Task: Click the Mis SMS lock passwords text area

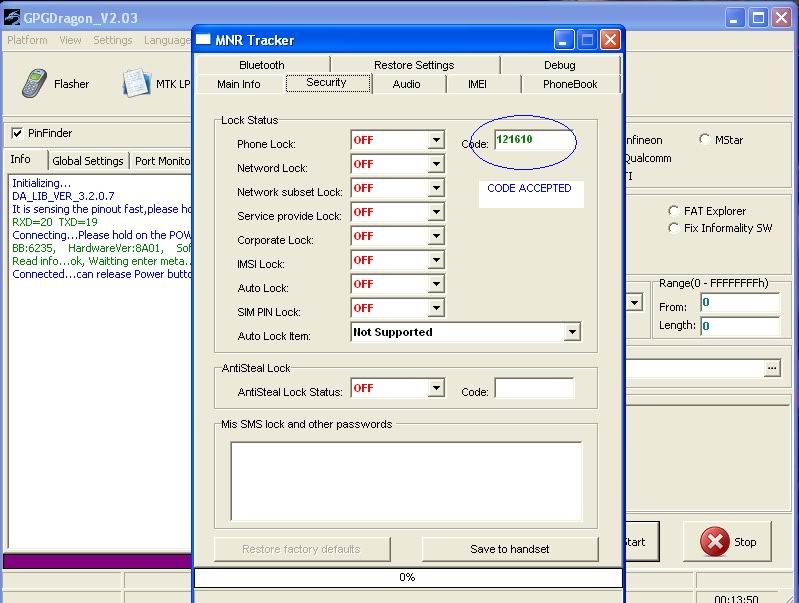Action: tap(406, 481)
